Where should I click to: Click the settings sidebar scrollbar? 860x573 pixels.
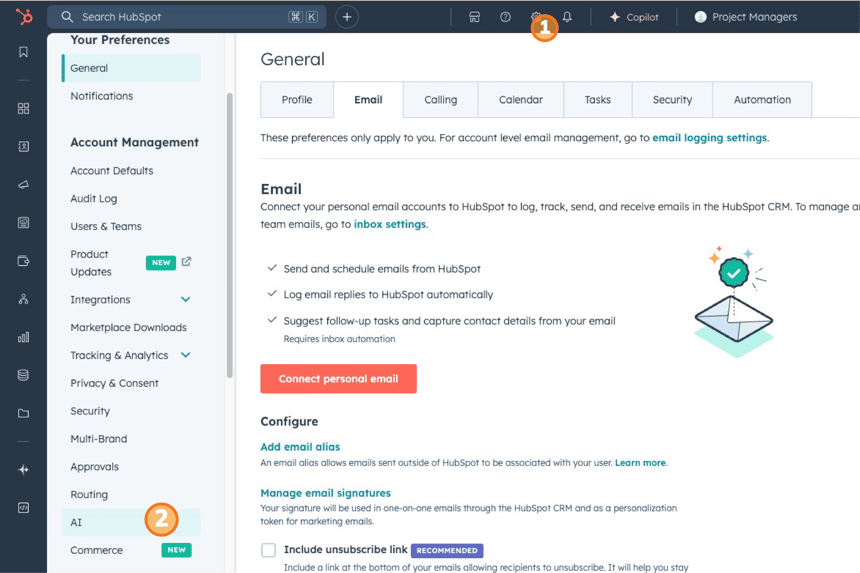click(229, 236)
